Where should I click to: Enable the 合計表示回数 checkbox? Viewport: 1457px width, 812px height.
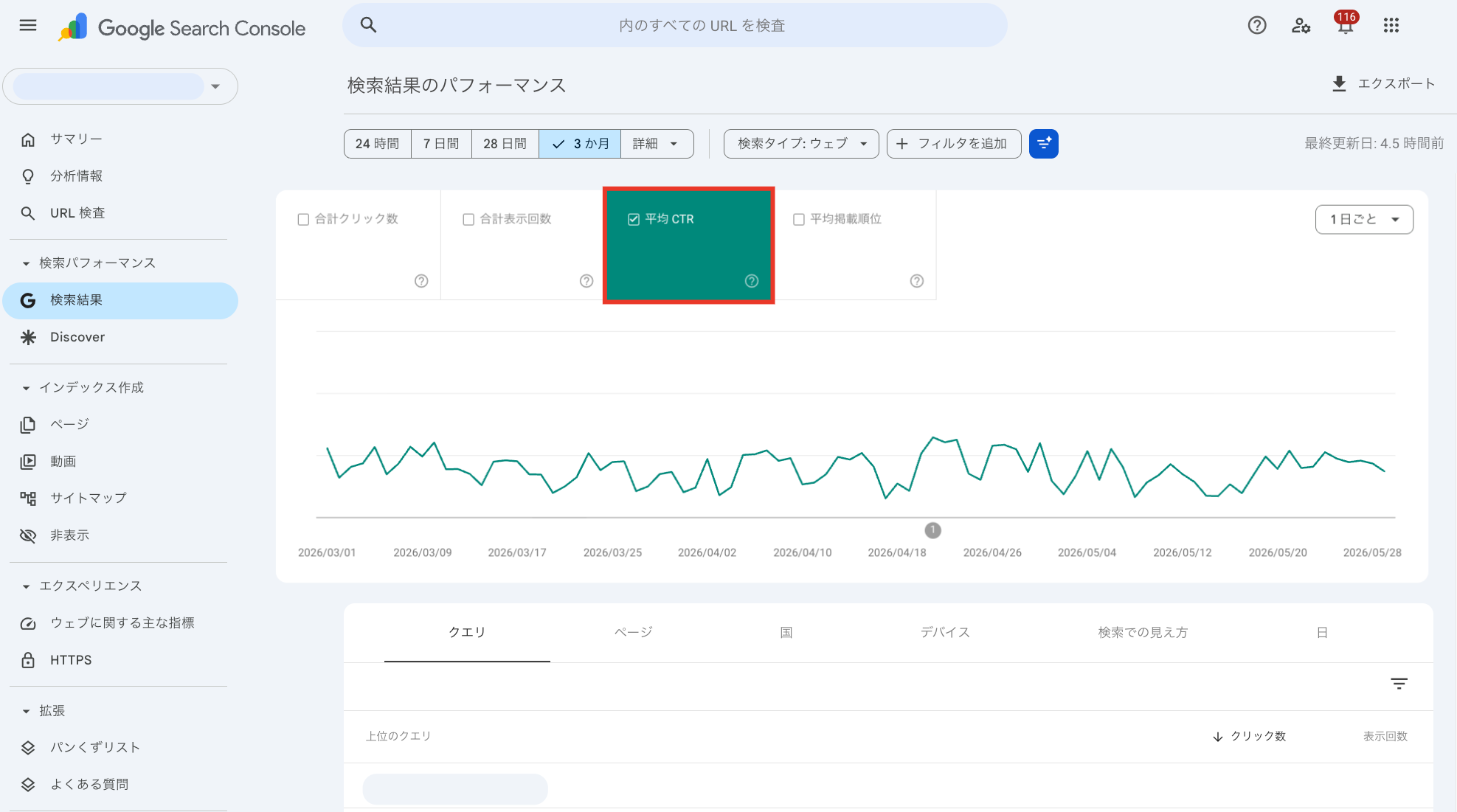[468, 219]
